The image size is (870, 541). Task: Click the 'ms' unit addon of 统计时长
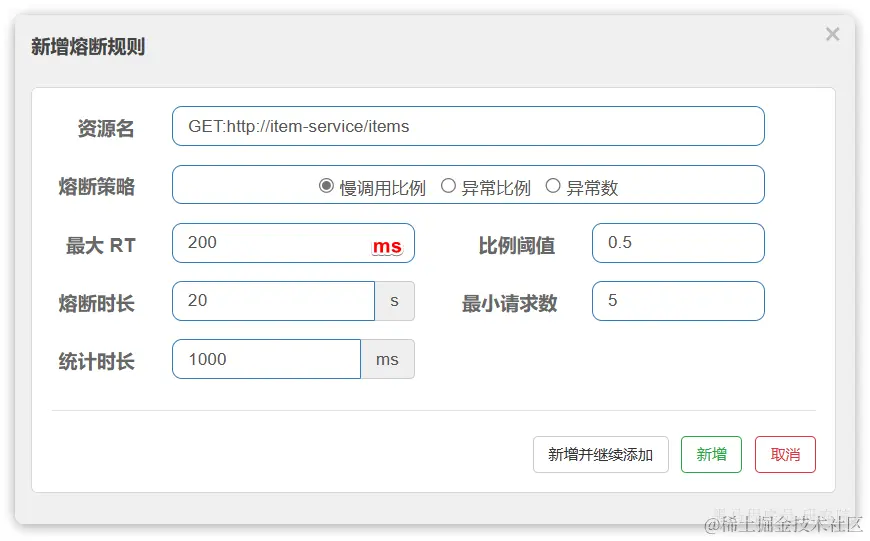point(387,359)
